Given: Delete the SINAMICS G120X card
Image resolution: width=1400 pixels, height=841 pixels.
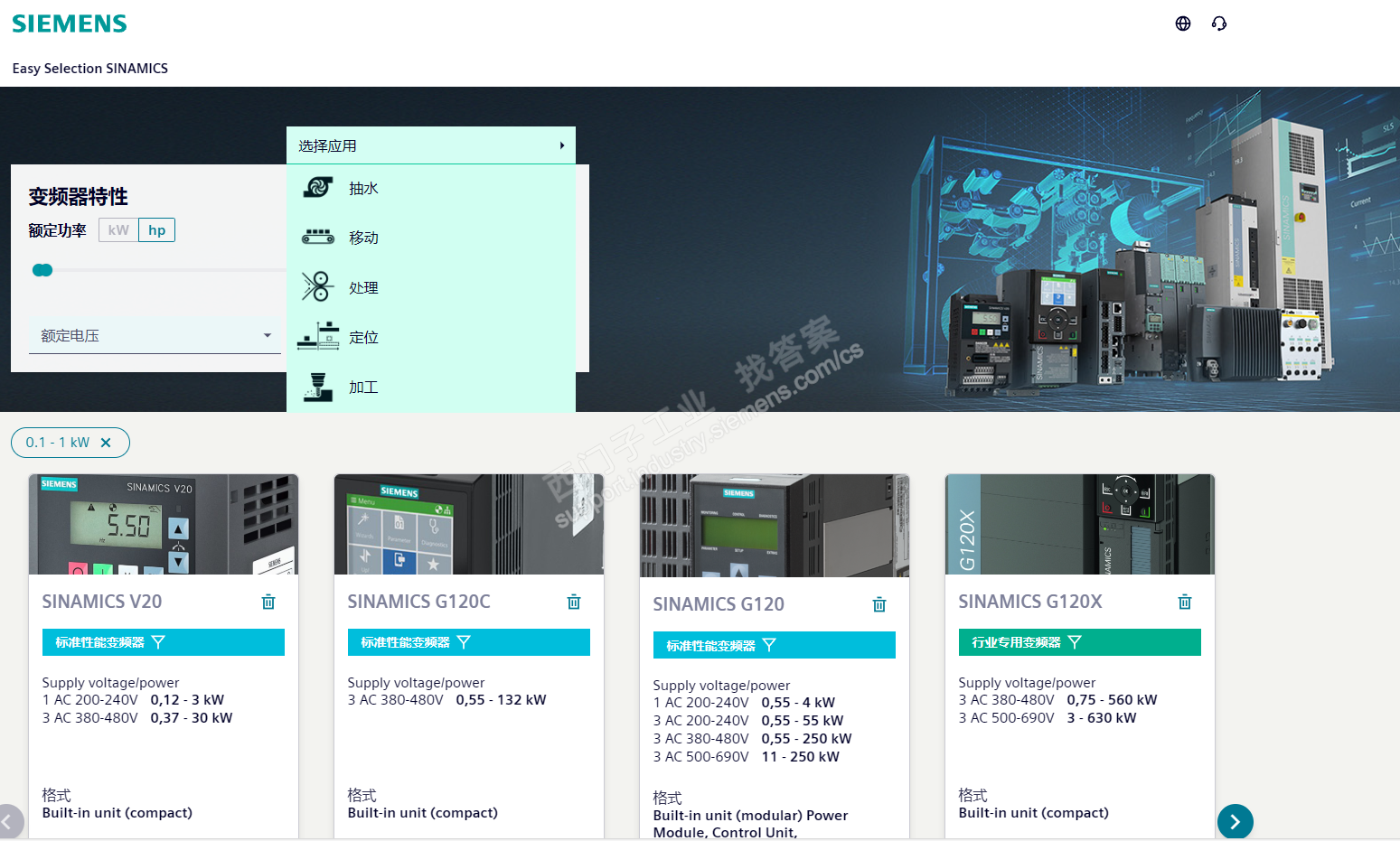Looking at the screenshot, I should [1185, 602].
